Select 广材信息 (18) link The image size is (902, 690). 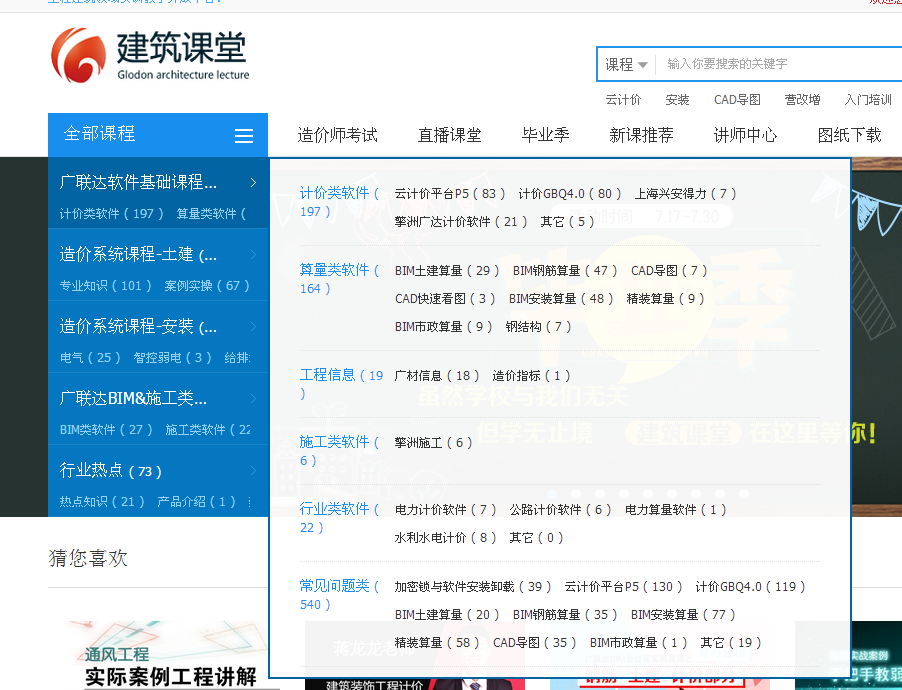pos(437,376)
